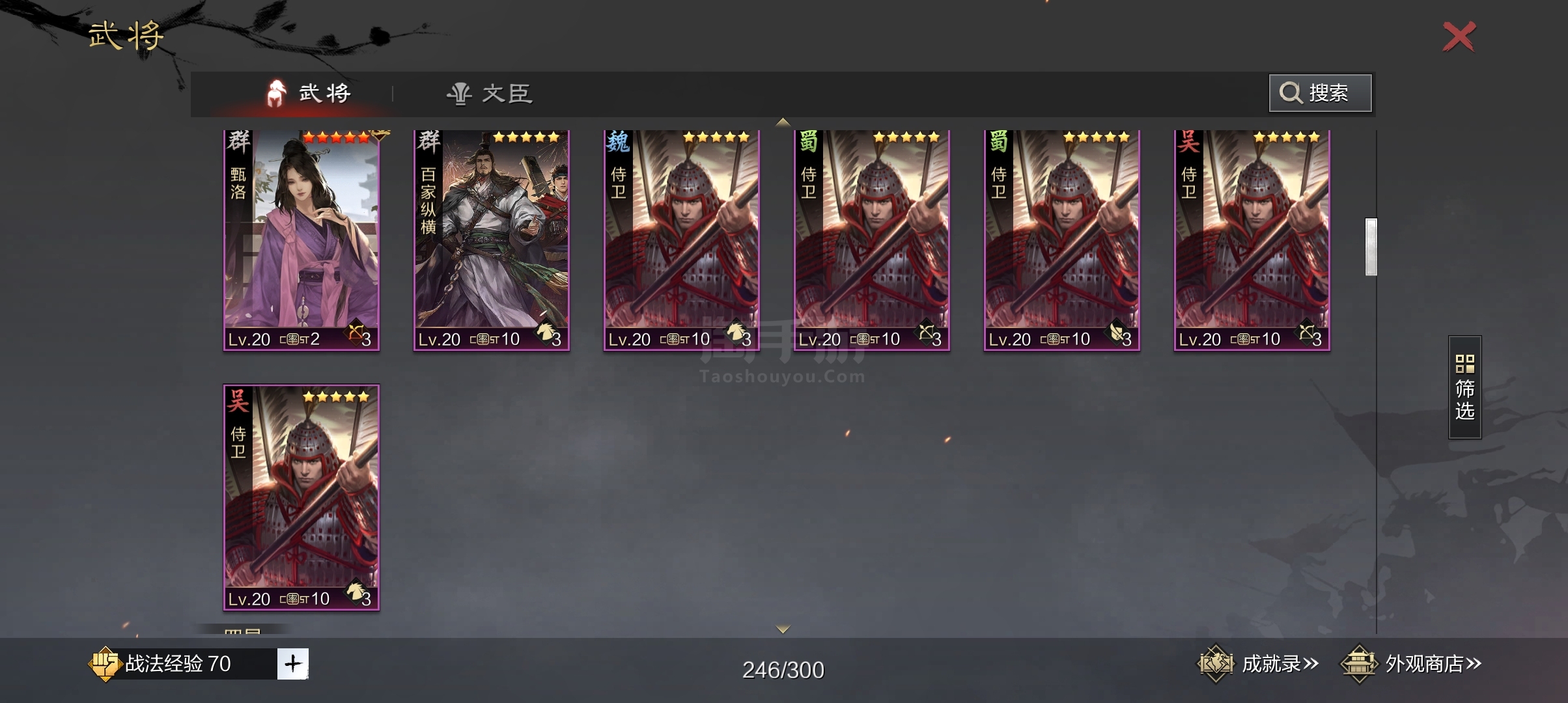Click the helmet icon on the 武将 tab
Screen dimensions: 1568x703
(x=276, y=94)
